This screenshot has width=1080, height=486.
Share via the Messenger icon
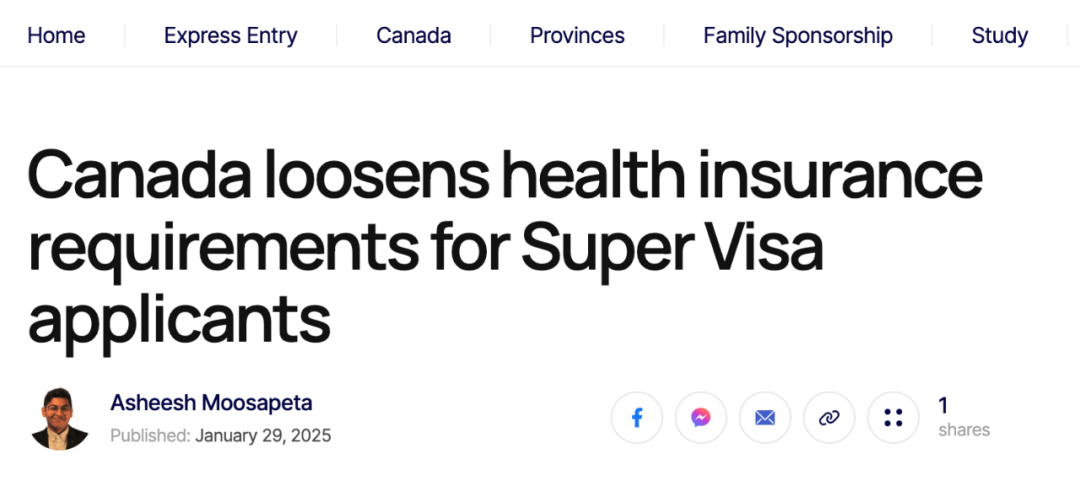701,417
